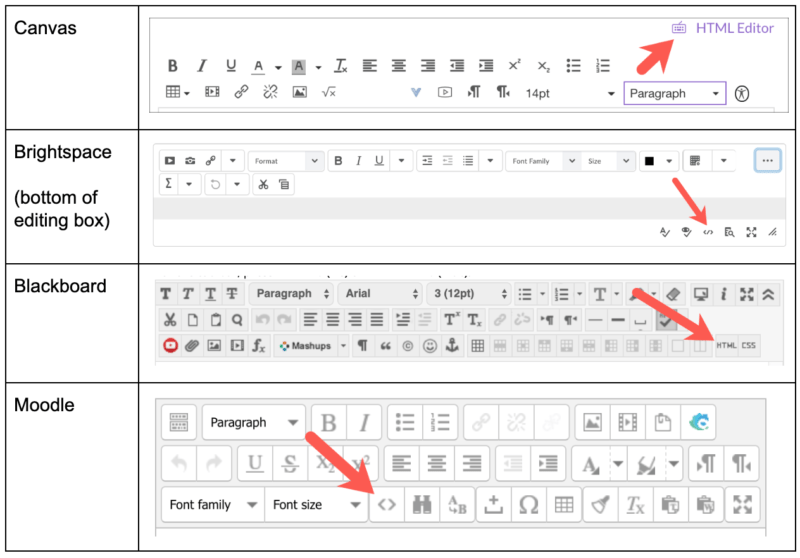
Task: Open Canvas Paragraph format dropdown
Action: (674, 93)
